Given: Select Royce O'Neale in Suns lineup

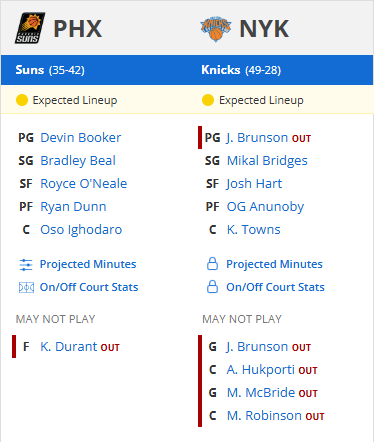Looking at the screenshot, I should (x=84, y=184).
